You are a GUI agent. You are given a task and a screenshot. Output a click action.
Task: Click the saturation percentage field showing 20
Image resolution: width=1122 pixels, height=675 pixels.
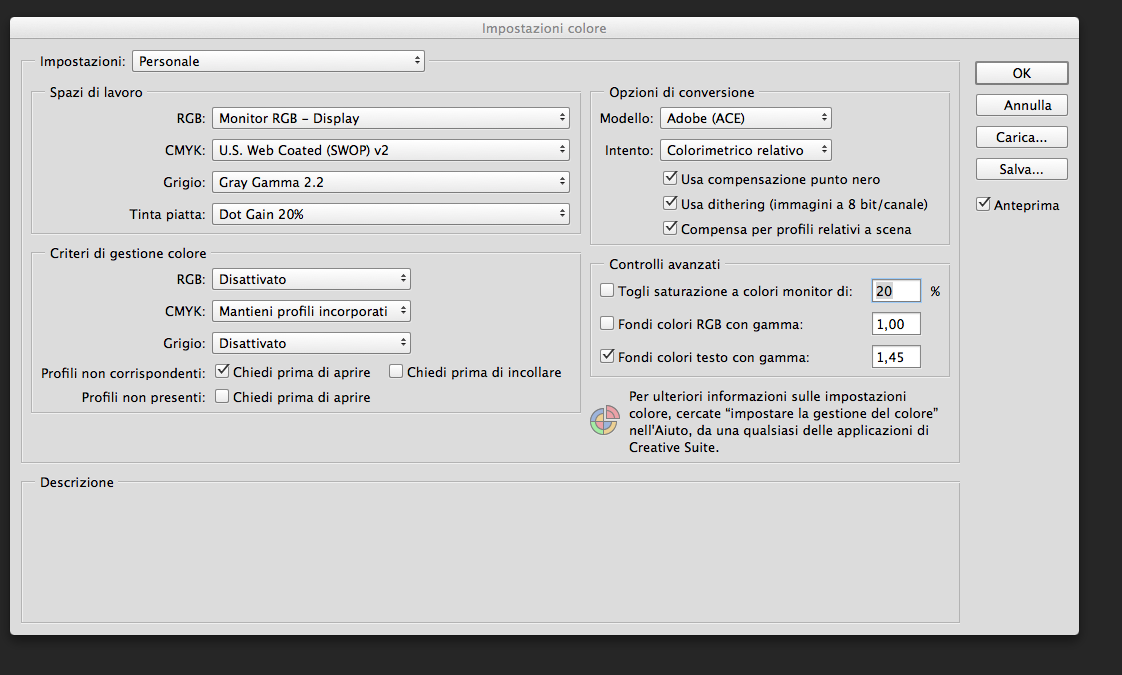click(896, 291)
